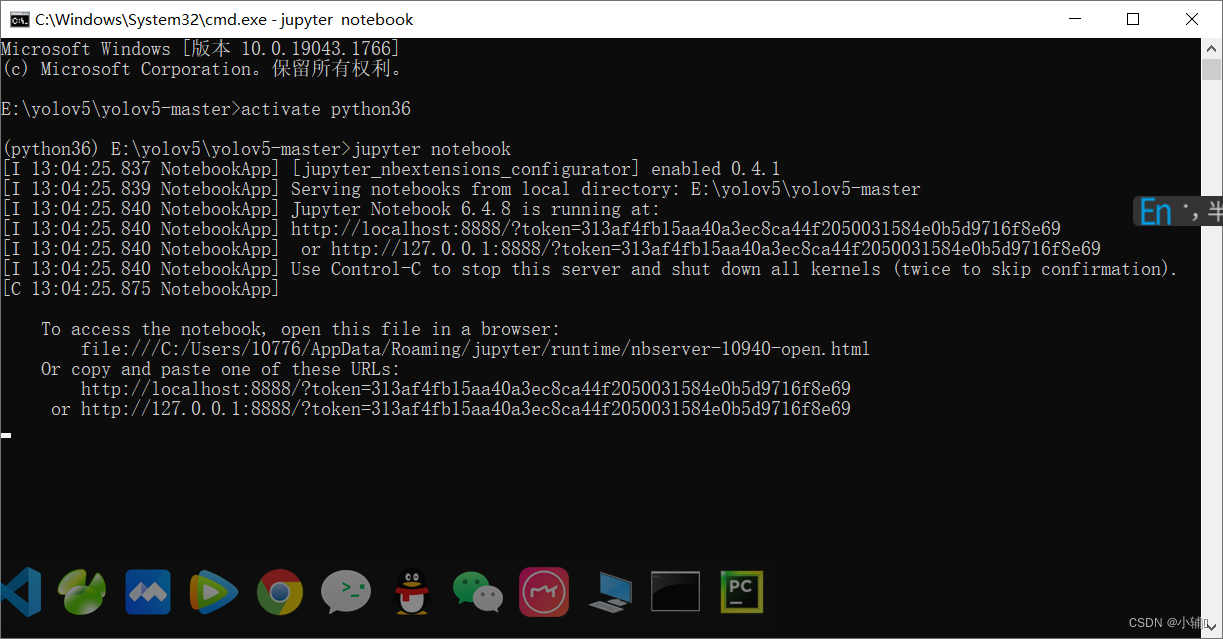Screen dimensions: 1223x639
Task: Launch the pink Meitu app icon
Action: click(544, 592)
